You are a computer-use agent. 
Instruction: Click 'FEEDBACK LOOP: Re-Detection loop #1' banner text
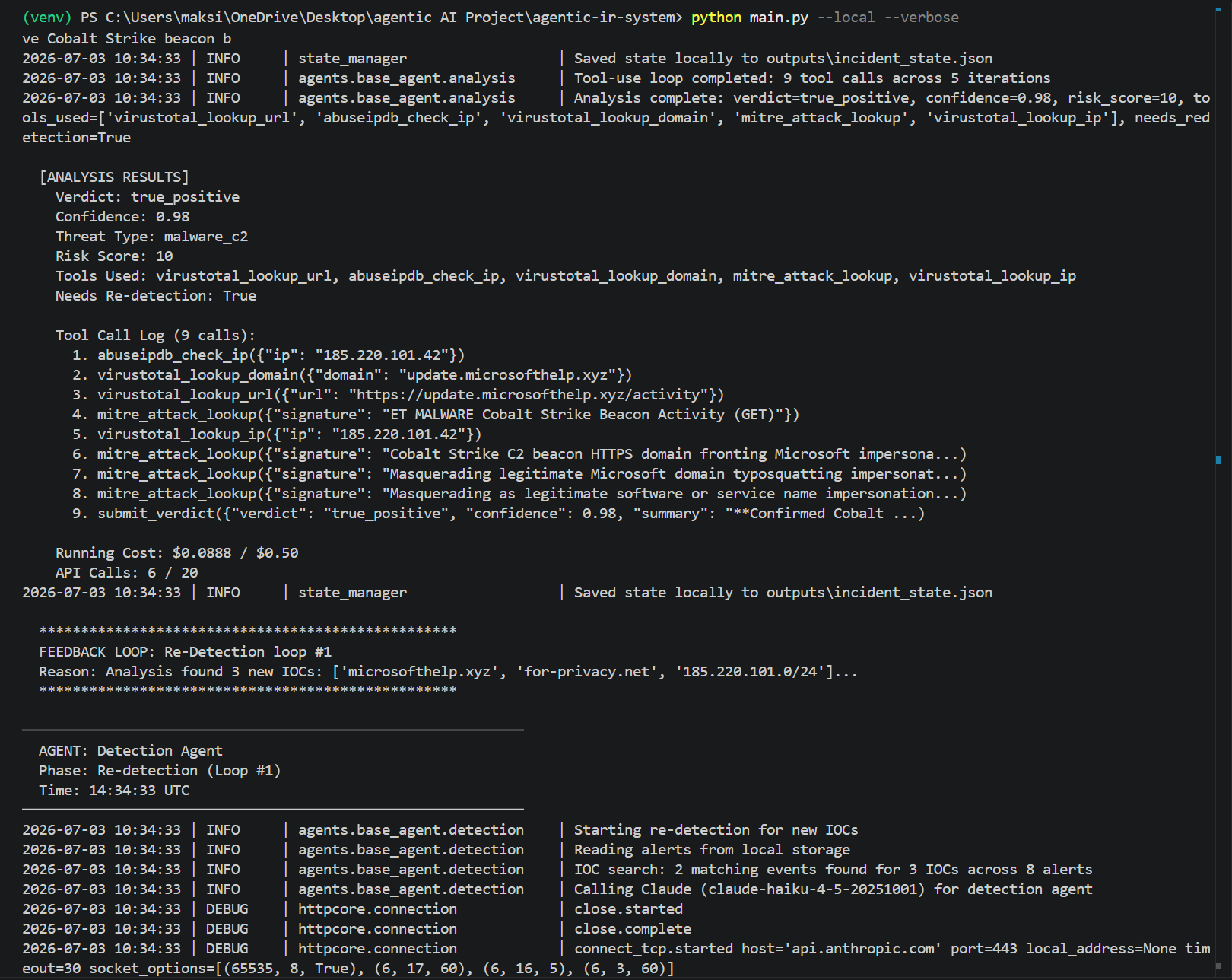tap(186, 652)
